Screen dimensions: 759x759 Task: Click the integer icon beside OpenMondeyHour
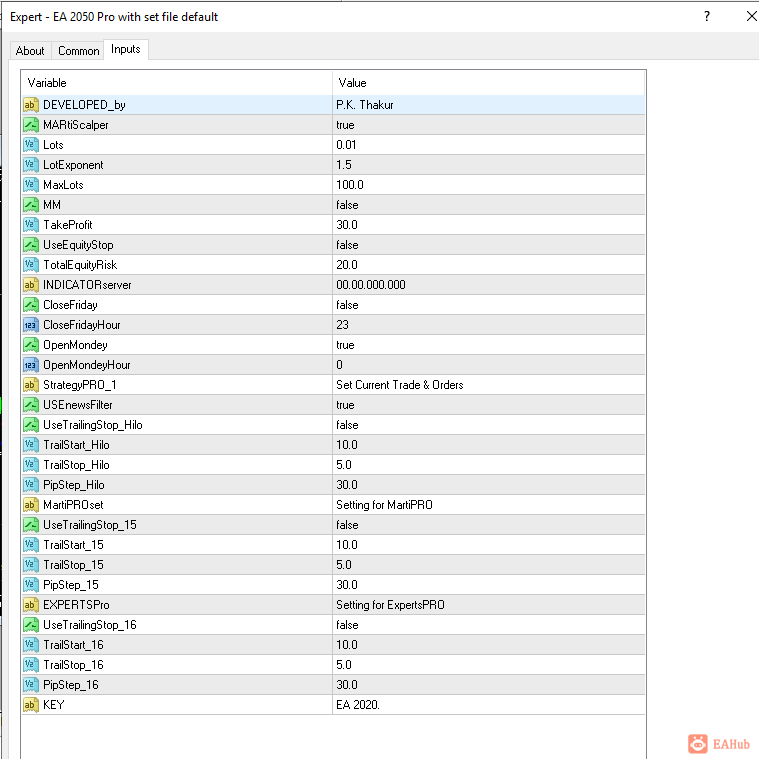click(30, 365)
